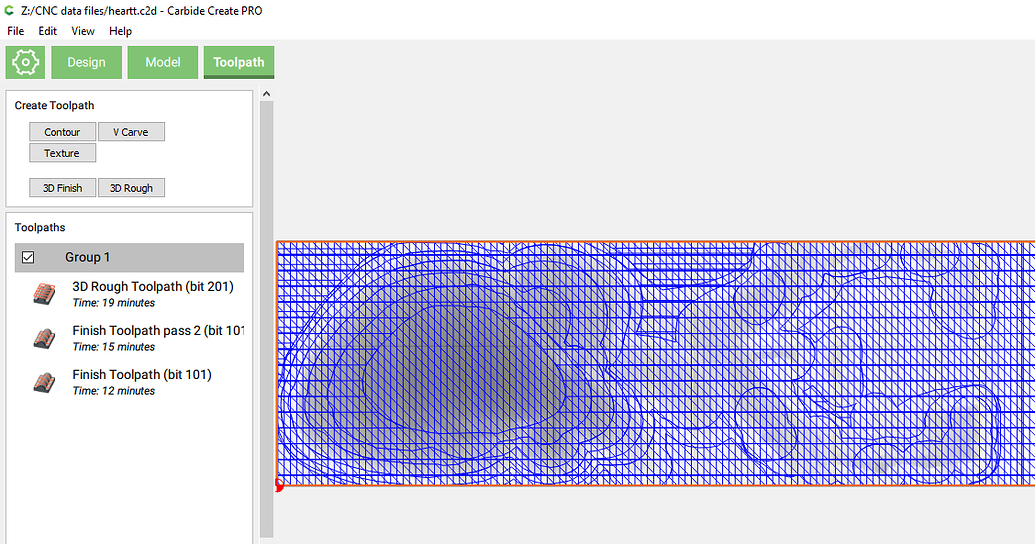Click the Time: 12 minutes text
This screenshot has width=1035, height=544.
114,391
